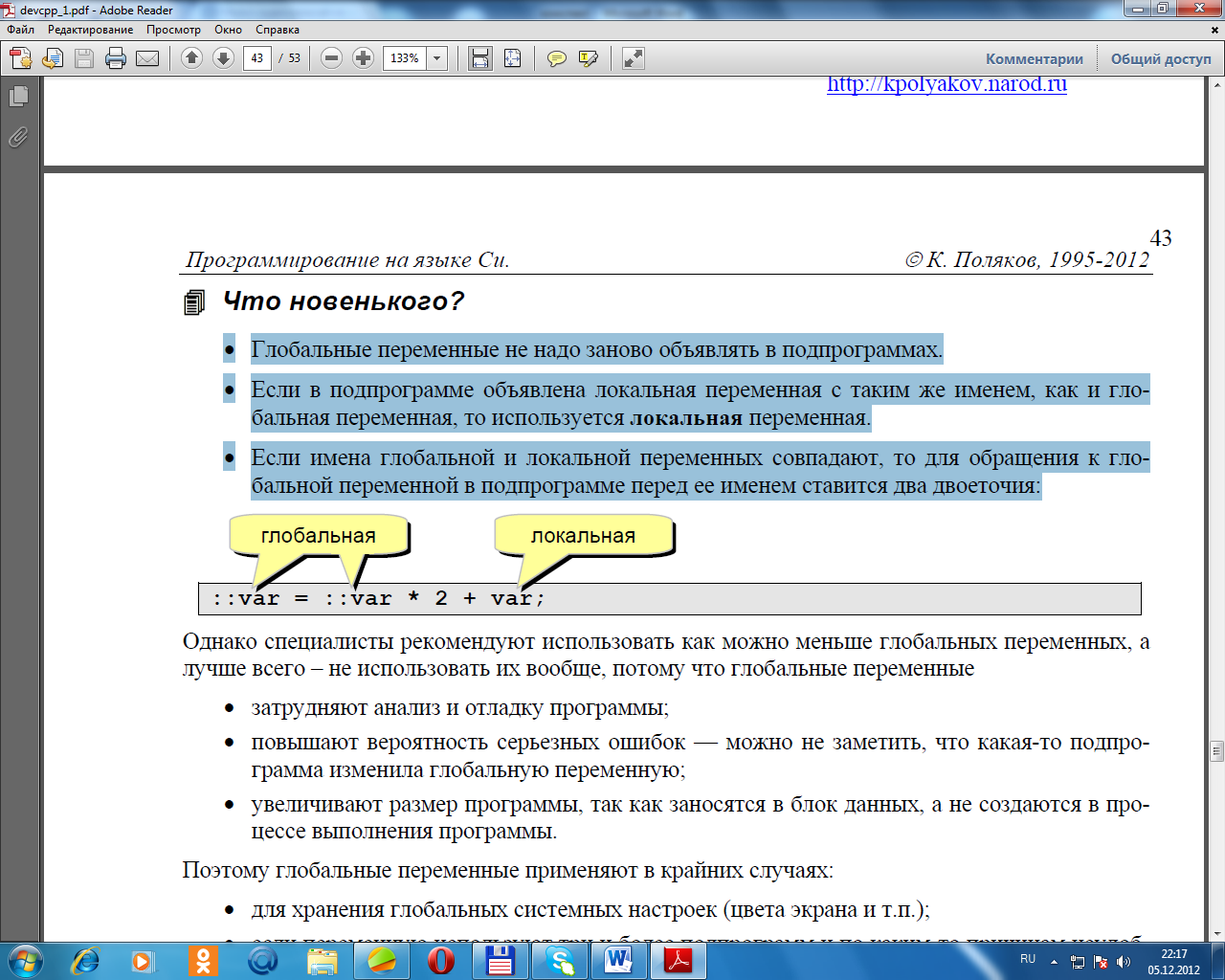Open the media player taskbar icon

pyautogui.click(x=144, y=961)
